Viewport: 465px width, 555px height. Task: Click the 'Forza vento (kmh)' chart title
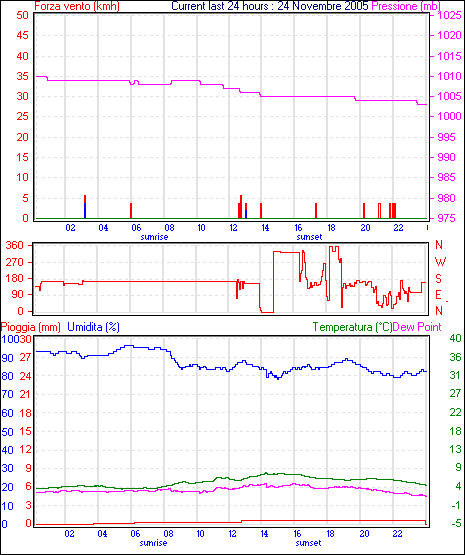pyautogui.click(x=77, y=6)
